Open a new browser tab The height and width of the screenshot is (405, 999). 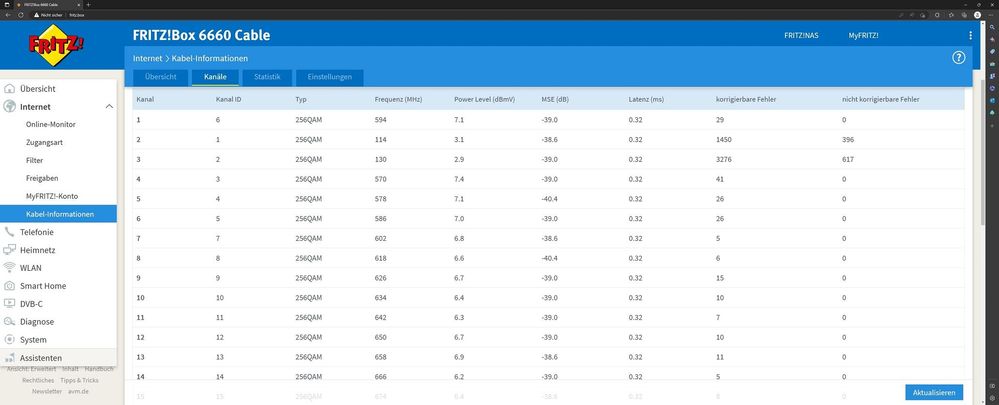pyautogui.click(x=88, y=4)
